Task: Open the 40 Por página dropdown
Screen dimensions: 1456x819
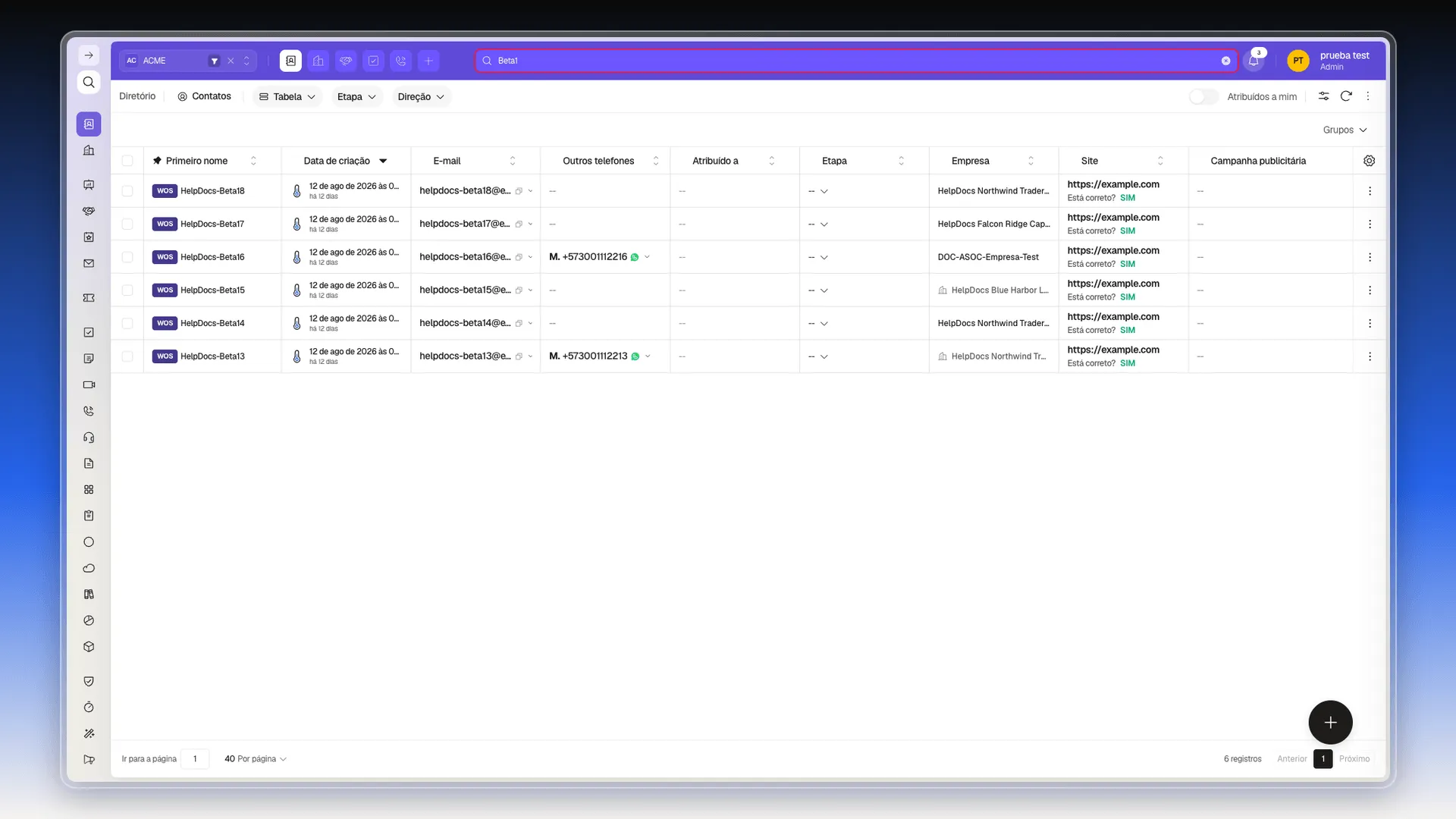Action: coord(256,758)
